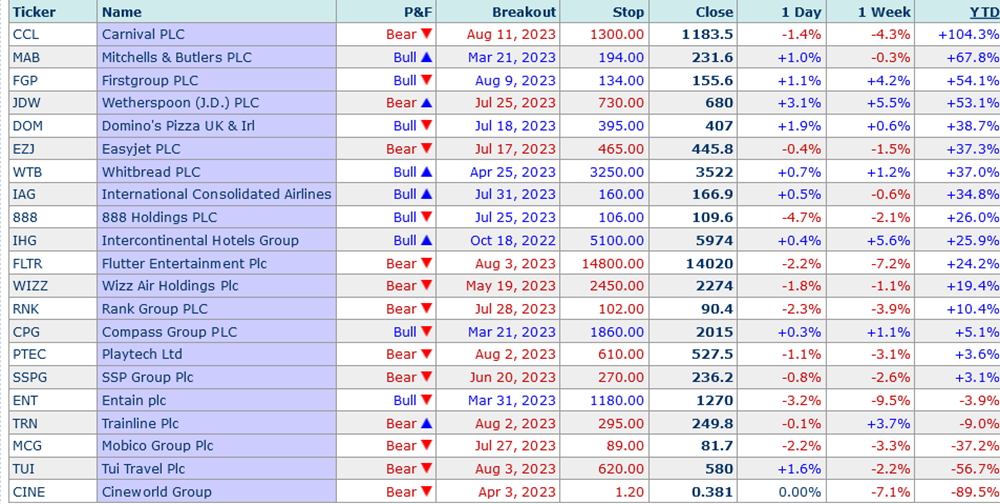The height and width of the screenshot is (504, 1000).
Task: Click the red down arrow for Cineworld Group
Action: [x=426, y=492]
